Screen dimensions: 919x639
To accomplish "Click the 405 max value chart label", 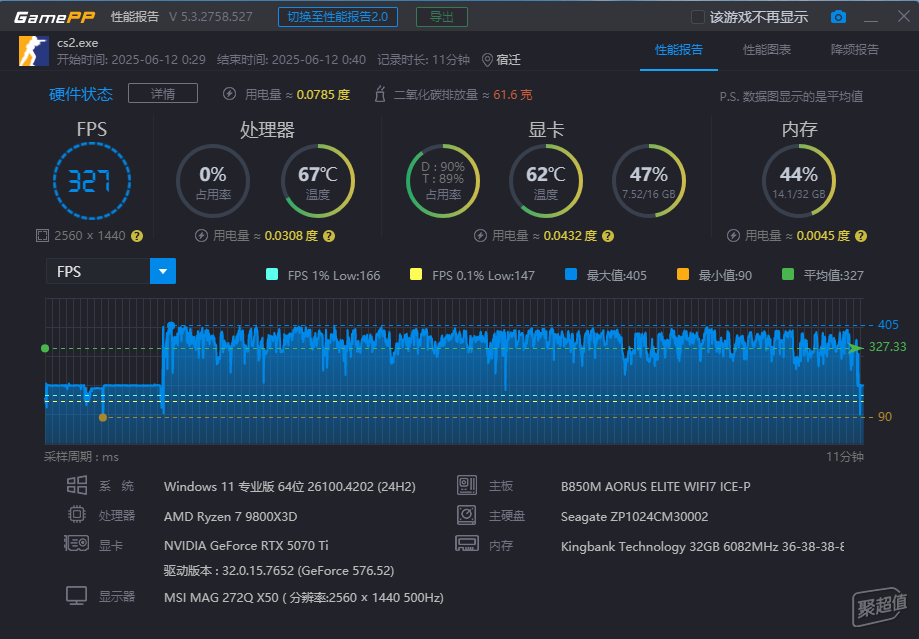I will (x=888, y=325).
